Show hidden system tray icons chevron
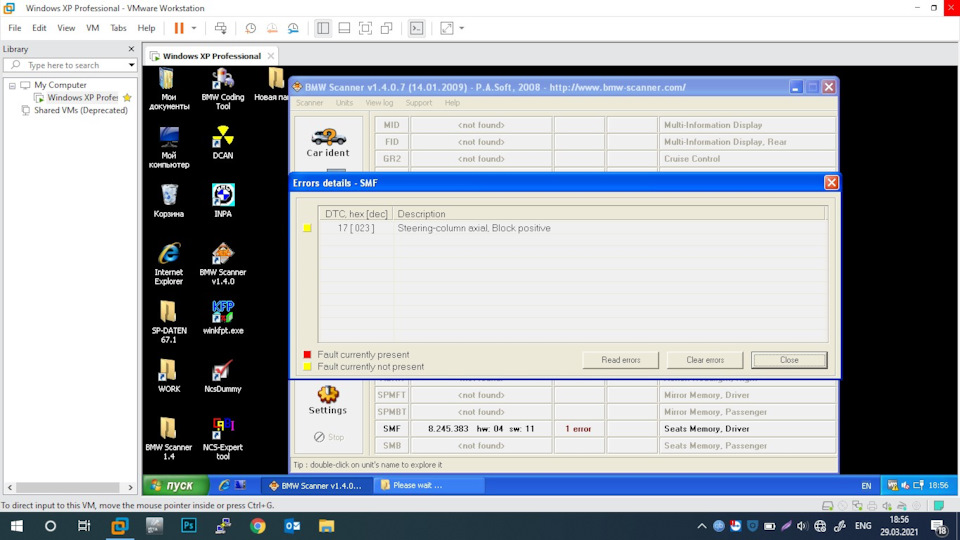Viewport: 960px width, 540px height. 702,526
